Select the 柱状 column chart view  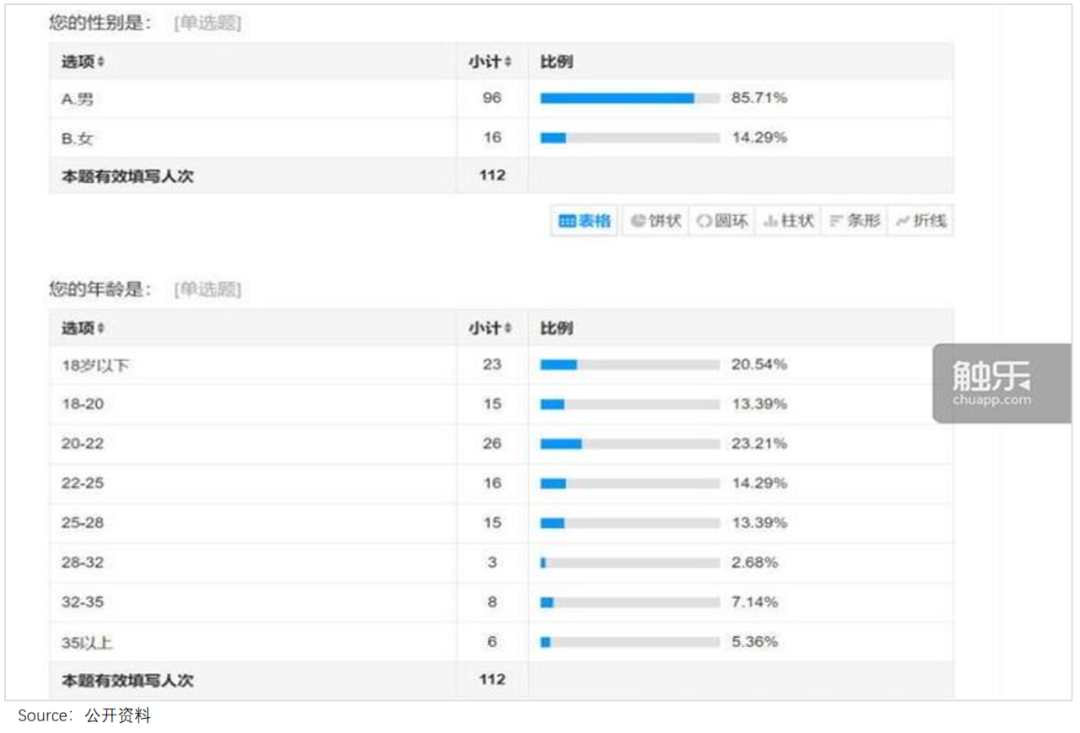click(788, 221)
